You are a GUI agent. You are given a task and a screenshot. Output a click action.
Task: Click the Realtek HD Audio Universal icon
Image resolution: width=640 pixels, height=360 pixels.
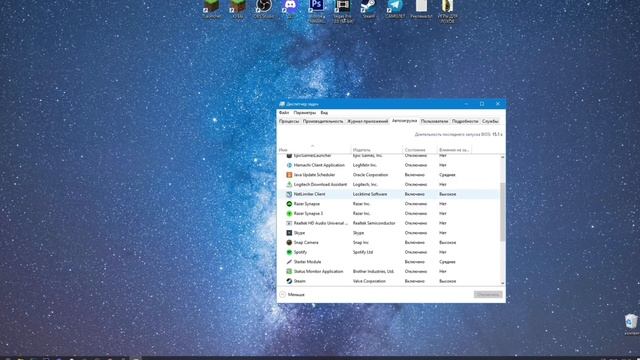click(289, 223)
